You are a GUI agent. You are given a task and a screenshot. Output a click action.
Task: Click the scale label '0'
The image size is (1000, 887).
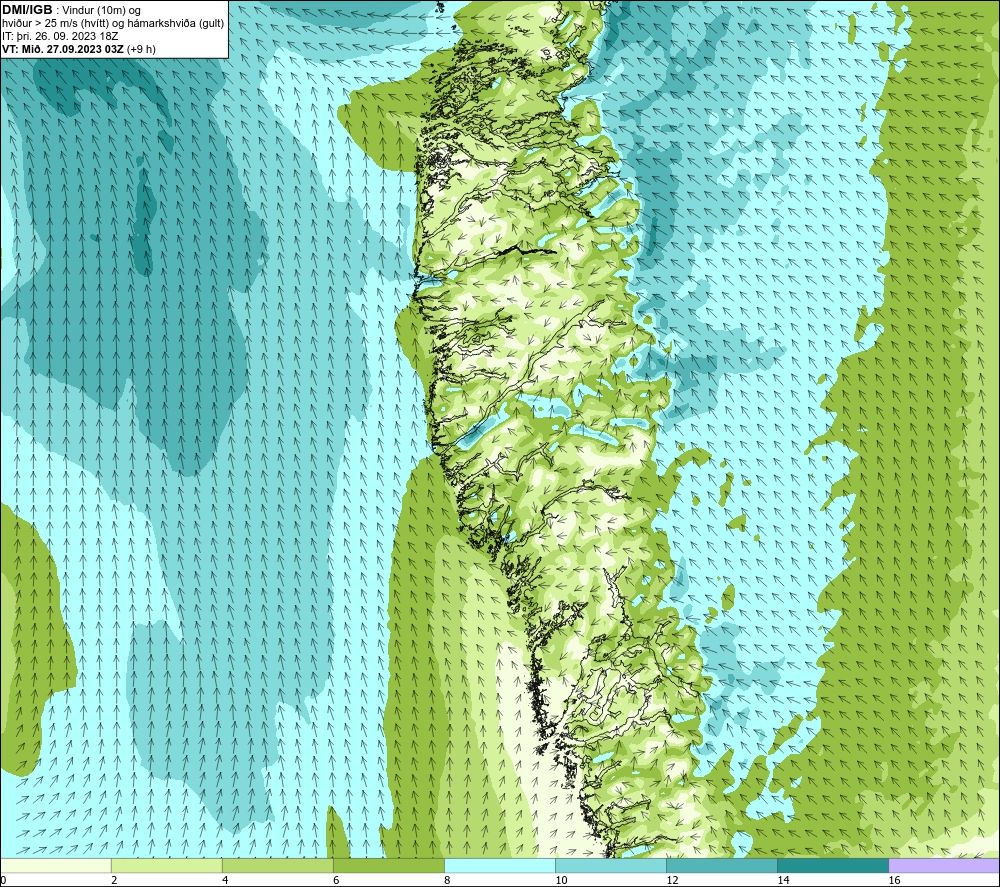point(3,880)
